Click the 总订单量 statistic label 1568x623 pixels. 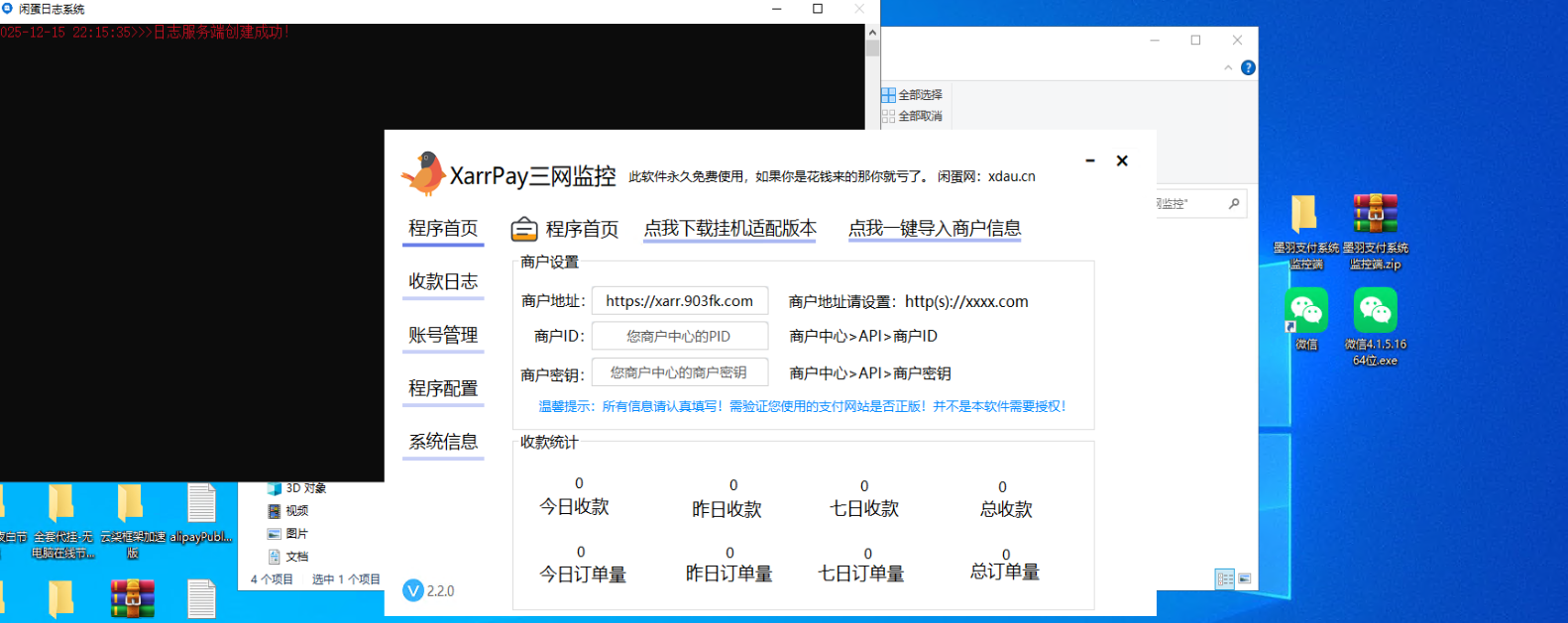coord(1004,571)
